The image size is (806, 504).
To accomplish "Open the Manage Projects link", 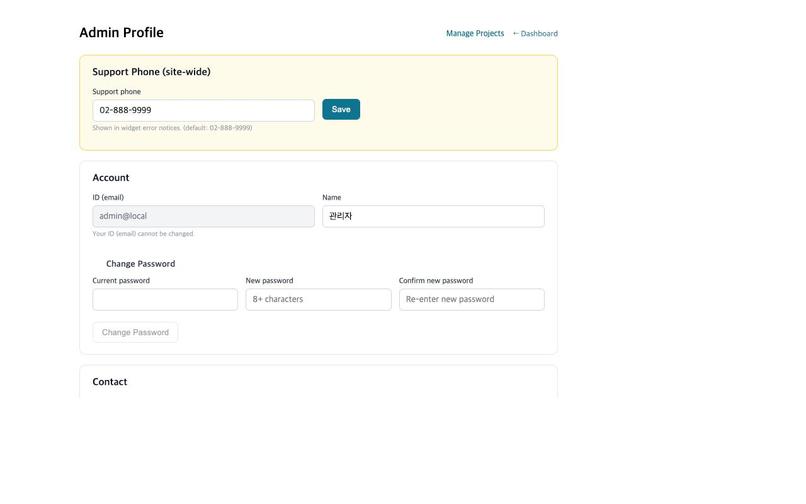I will tap(475, 33).
